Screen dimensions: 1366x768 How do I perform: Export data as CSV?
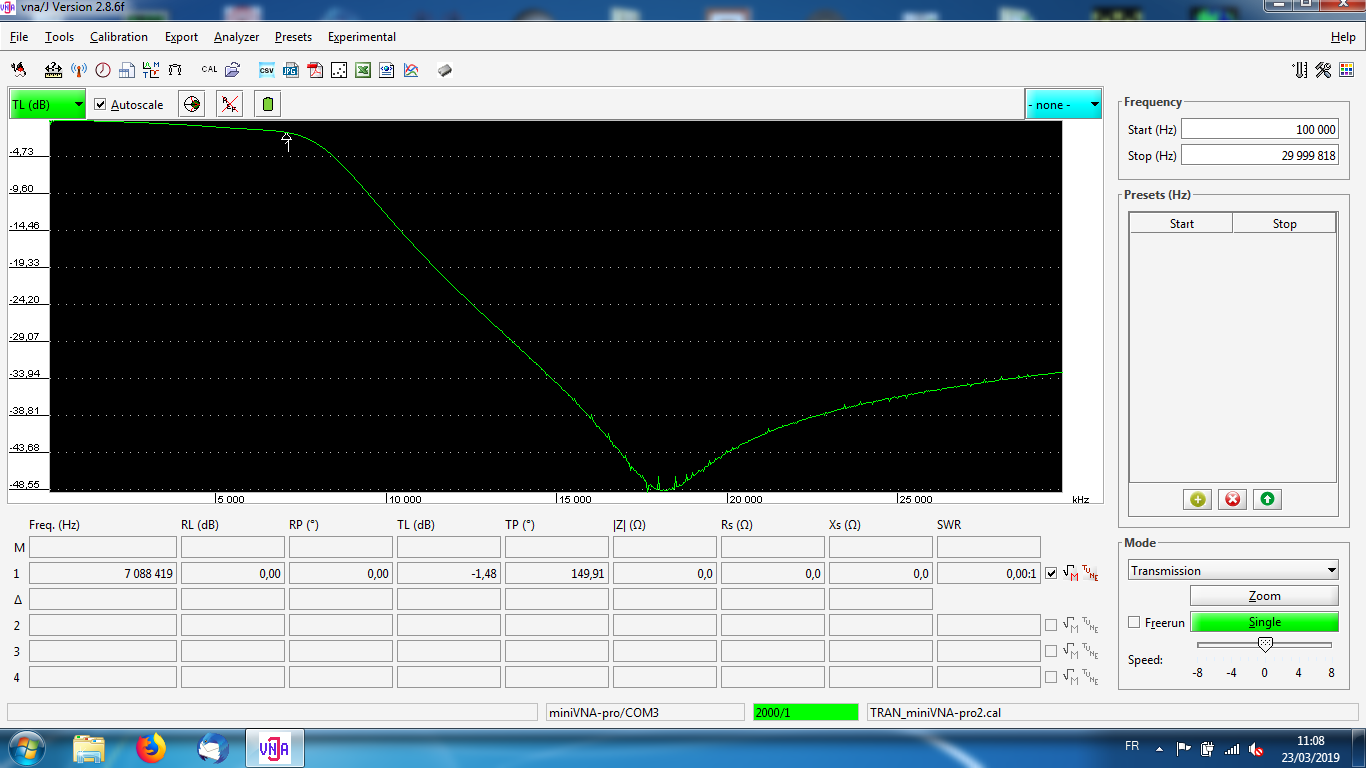click(267, 70)
